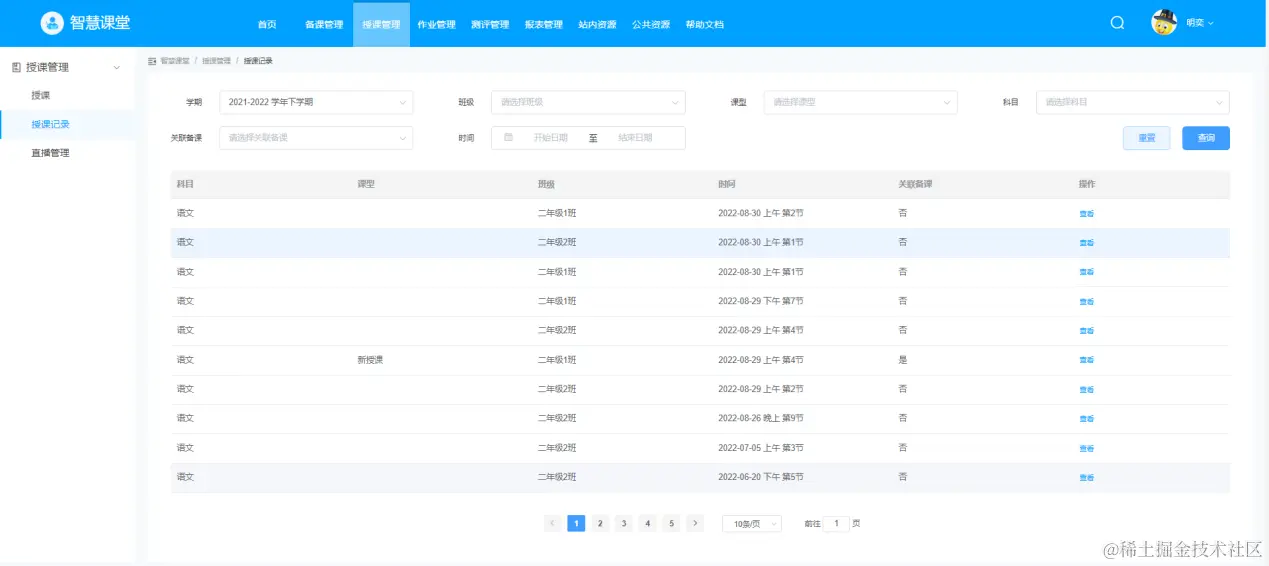Click 查看 for 2022-07-05 上午 第3节
The width and height of the screenshot is (1269, 566).
[1087, 448]
